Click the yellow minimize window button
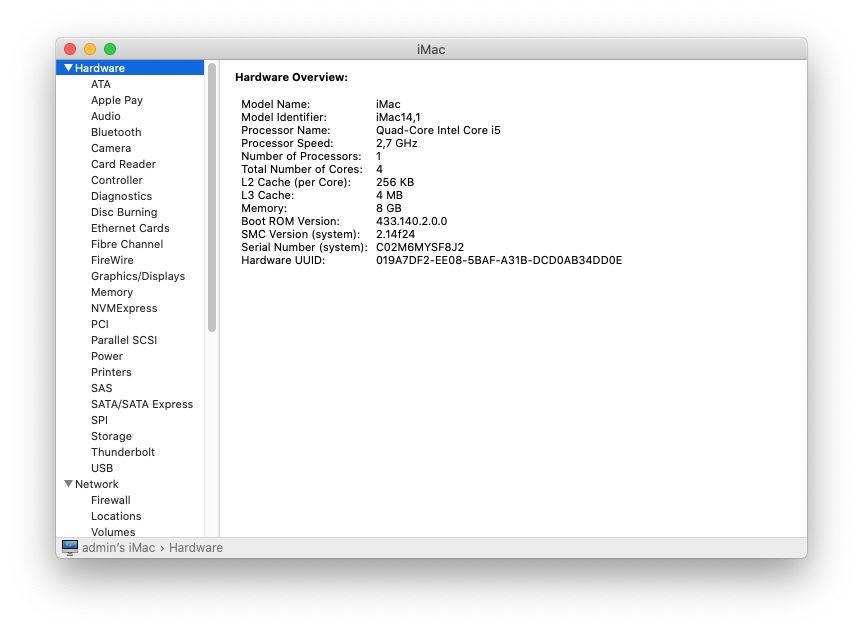 [90, 49]
